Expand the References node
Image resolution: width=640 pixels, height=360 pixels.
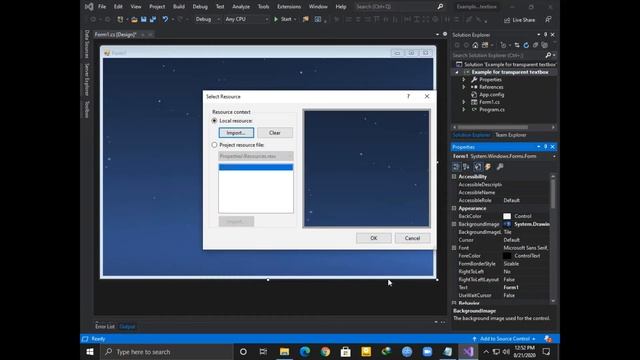point(464,87)
